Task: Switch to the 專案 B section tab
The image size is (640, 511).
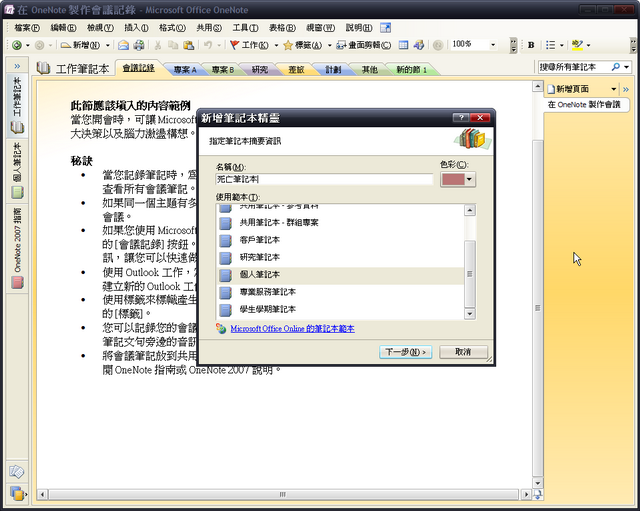Action: click(x=222, y=70)
